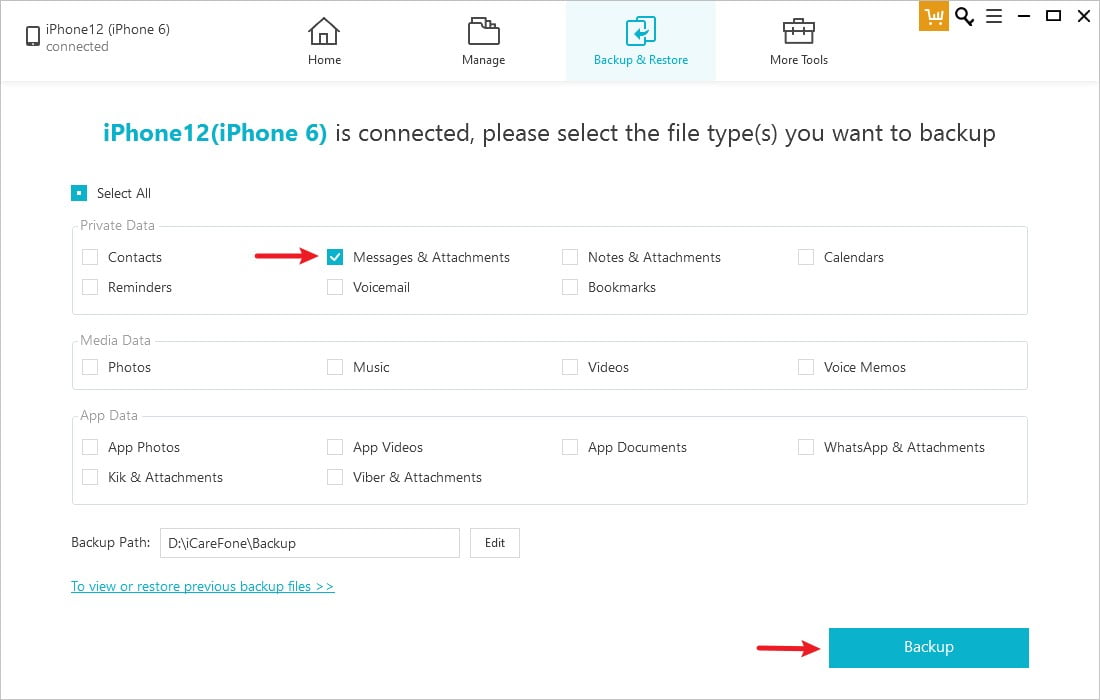Enable WhatsApp & Attachments backup

[806, 447]
